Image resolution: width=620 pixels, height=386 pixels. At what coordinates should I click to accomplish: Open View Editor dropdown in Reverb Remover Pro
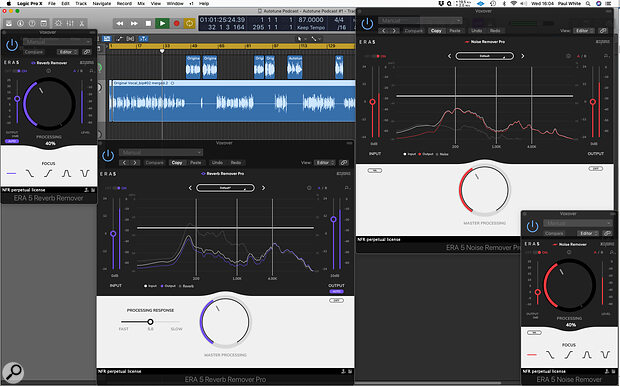[x=324, y=163]
